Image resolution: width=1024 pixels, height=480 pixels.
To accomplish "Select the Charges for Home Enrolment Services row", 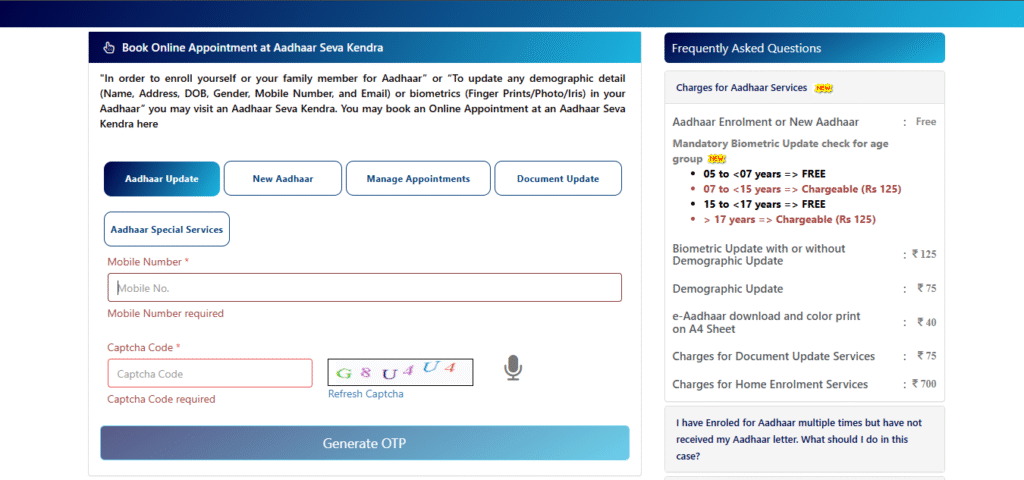I will pos(770,384).
